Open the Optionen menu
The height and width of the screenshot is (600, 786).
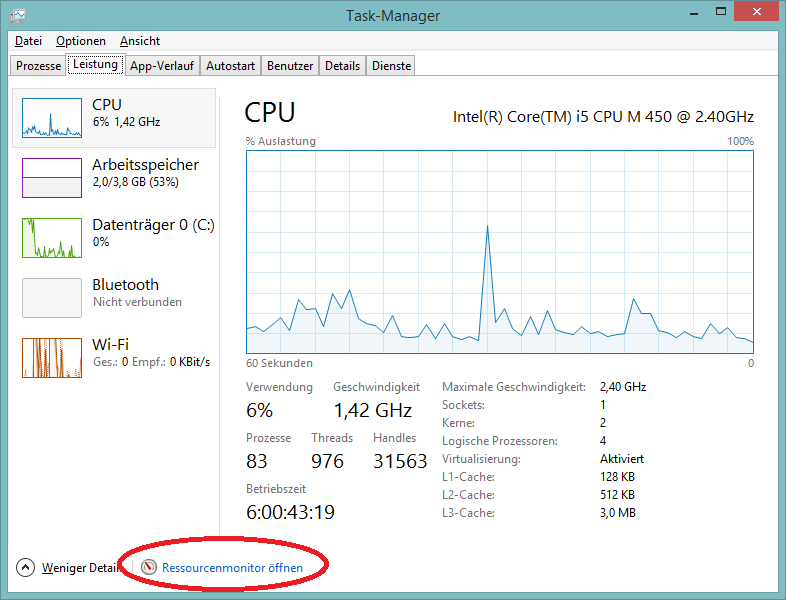[x=81, y=41]
